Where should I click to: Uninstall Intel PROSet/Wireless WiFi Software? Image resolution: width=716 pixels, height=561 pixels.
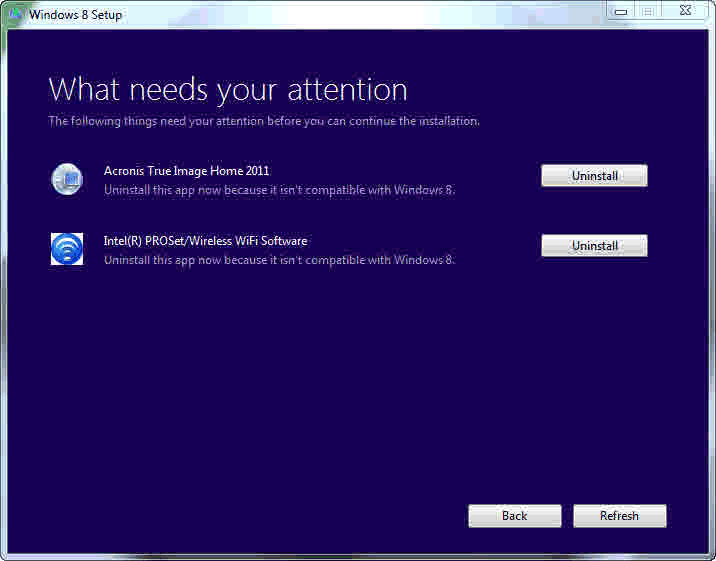(594, 246)
